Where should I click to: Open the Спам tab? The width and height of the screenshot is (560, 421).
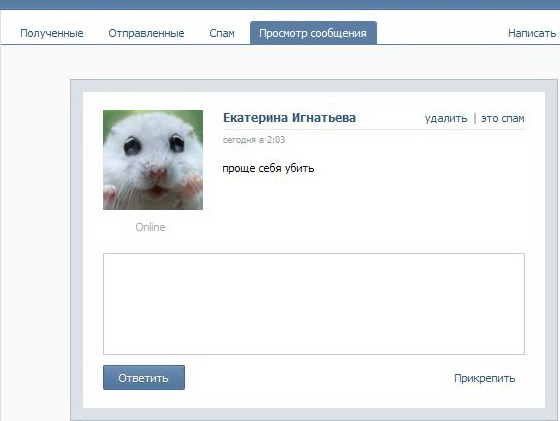(222, 33)
